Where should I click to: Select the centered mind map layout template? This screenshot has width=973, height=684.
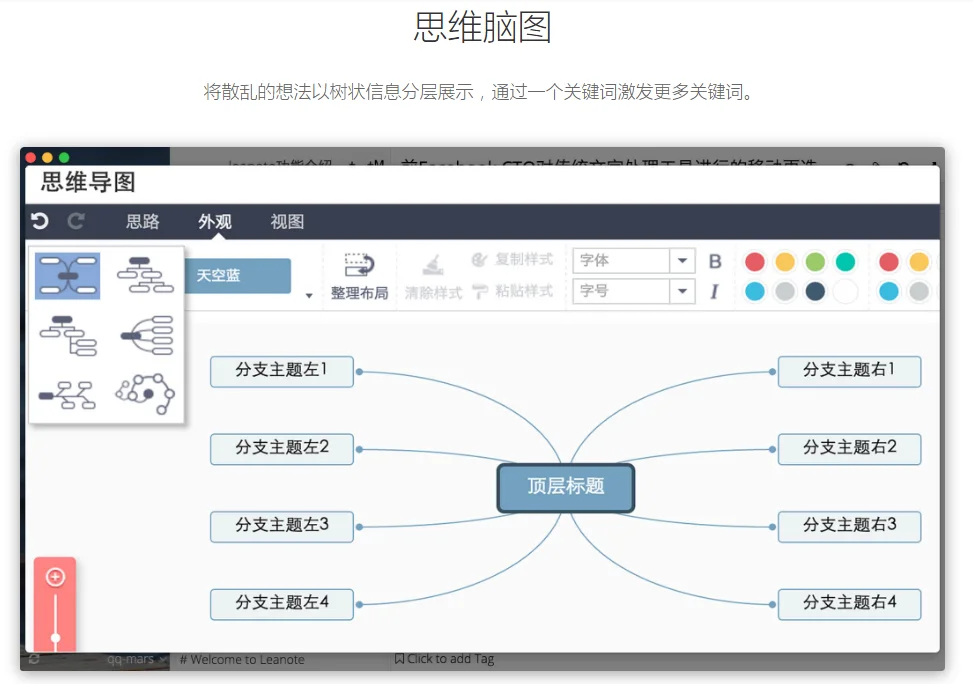pos(67,276)
